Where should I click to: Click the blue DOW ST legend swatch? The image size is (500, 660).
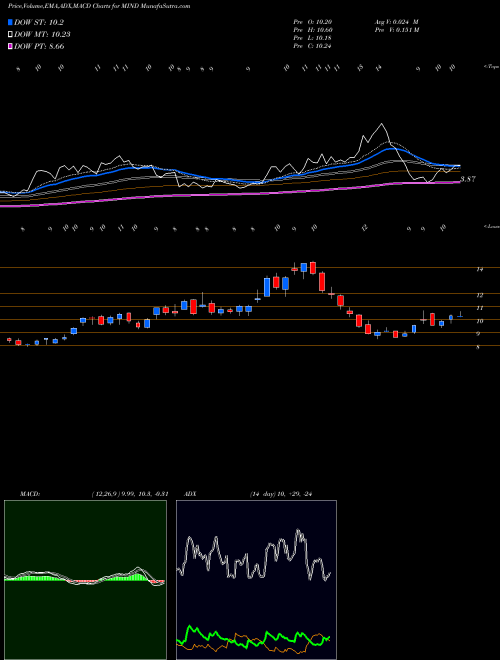coord(10,22)
